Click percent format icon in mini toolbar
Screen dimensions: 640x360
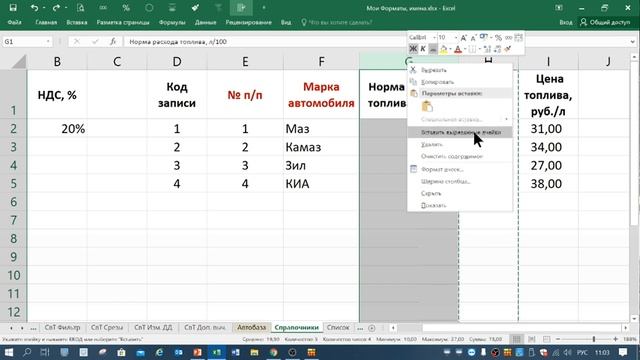pyautogui.click(x=498, y=38)
